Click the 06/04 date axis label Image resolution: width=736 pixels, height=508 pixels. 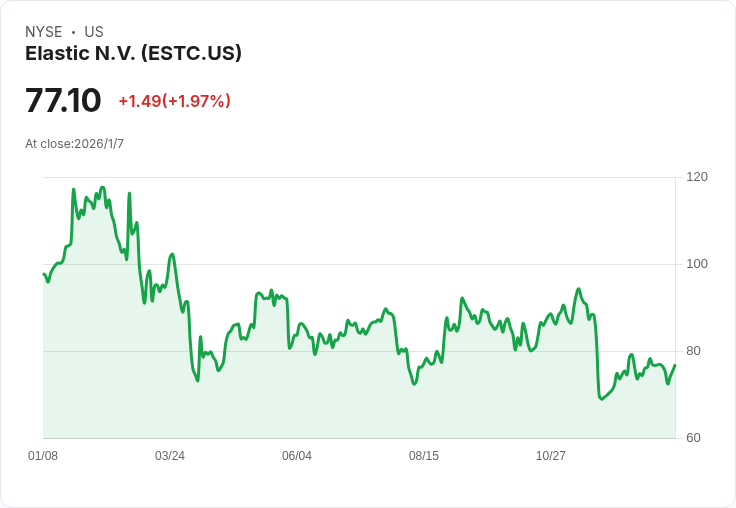point(297,455)
